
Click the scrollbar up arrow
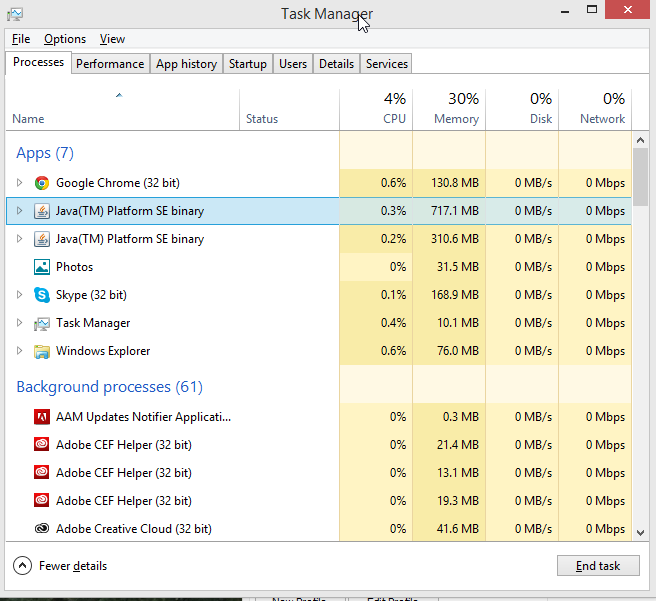point(640,140)
